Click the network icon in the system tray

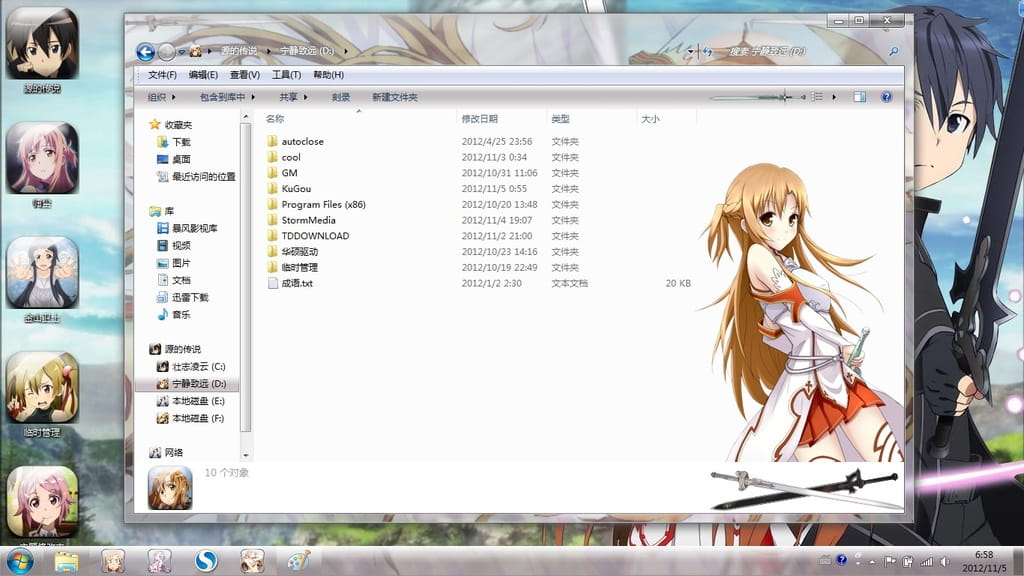(926, 562)
